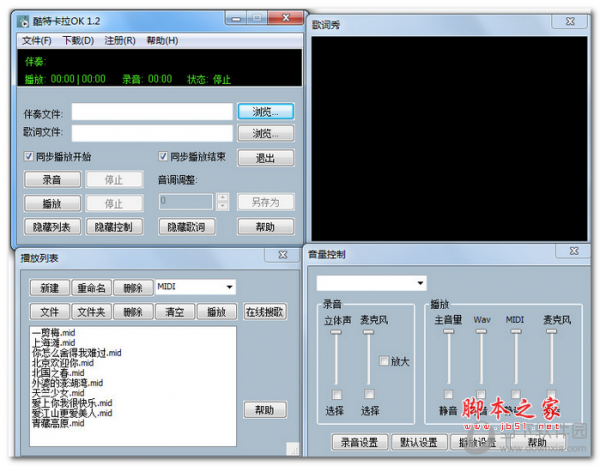
Task: Start recording with the 录音 button
Action: [x=52, y=179]
